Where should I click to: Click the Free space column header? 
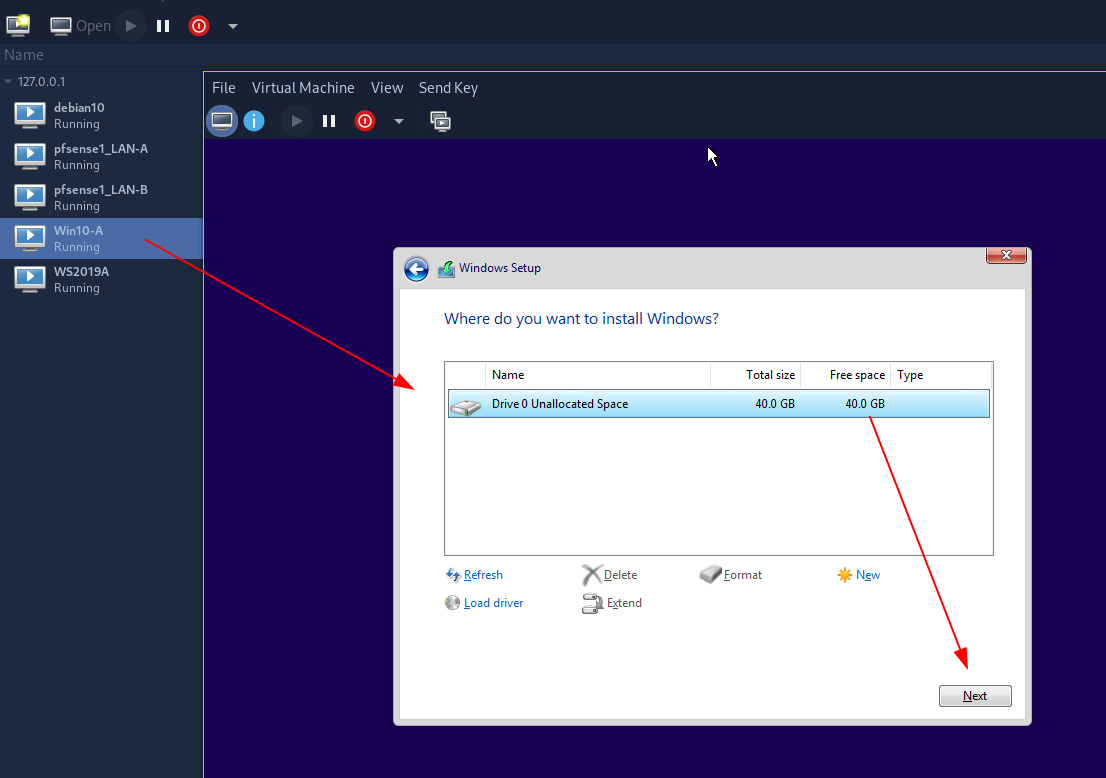click(845, 375)
